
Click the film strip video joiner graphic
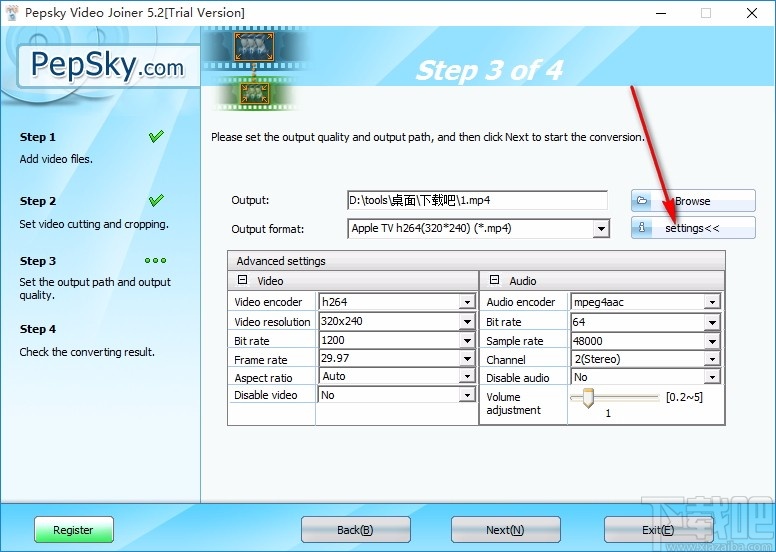[x=254, y=69]
